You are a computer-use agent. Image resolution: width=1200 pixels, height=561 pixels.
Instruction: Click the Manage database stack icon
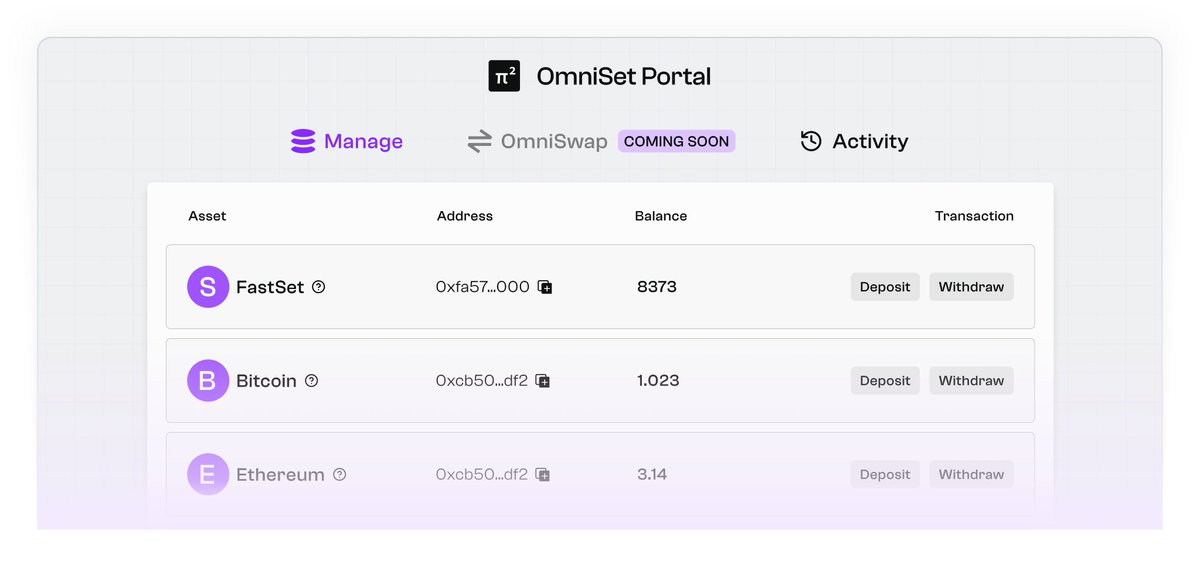[x=303, y=141]
